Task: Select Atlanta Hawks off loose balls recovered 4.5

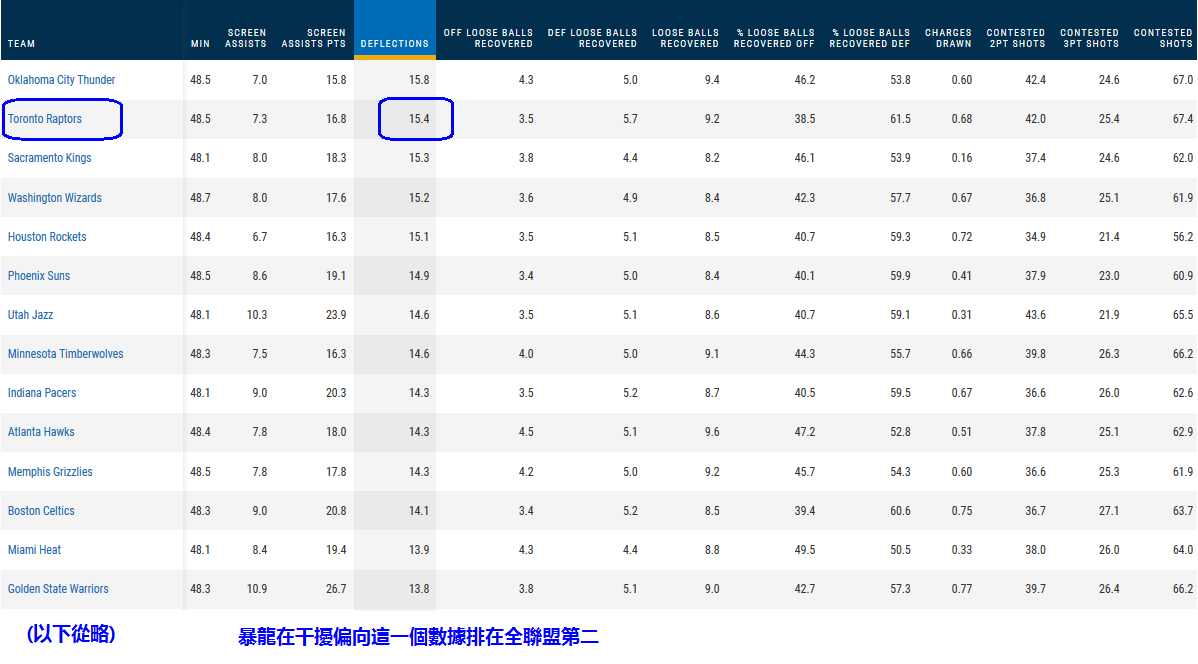Action: [526, 432]
